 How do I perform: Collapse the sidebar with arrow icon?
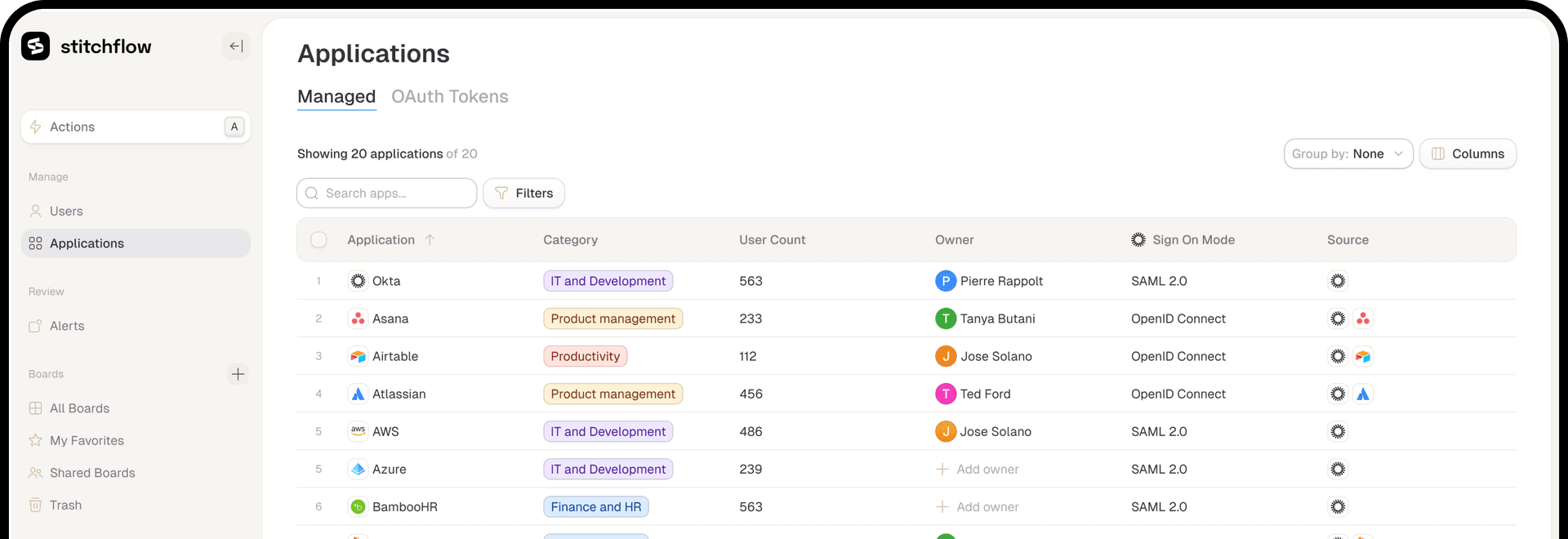236,47
